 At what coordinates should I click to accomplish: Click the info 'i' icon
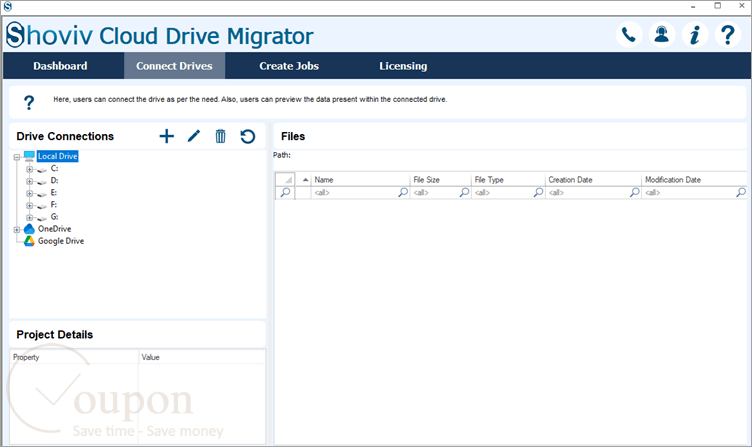695,35
